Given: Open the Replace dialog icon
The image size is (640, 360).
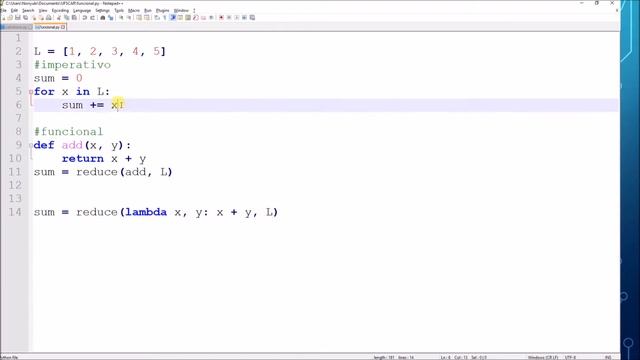Looking at the screenshot, I should point(110,18).
